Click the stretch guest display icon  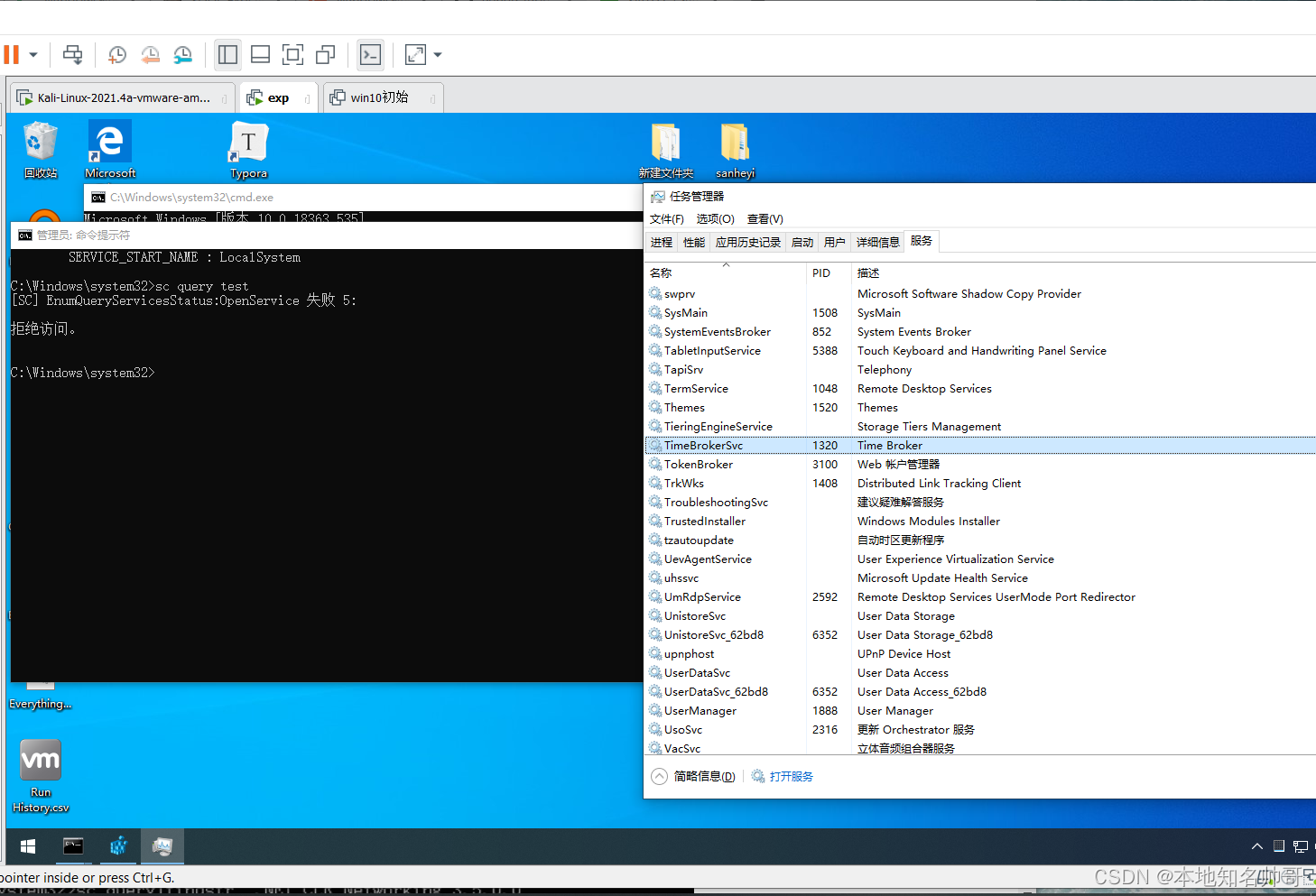[415, 55]
